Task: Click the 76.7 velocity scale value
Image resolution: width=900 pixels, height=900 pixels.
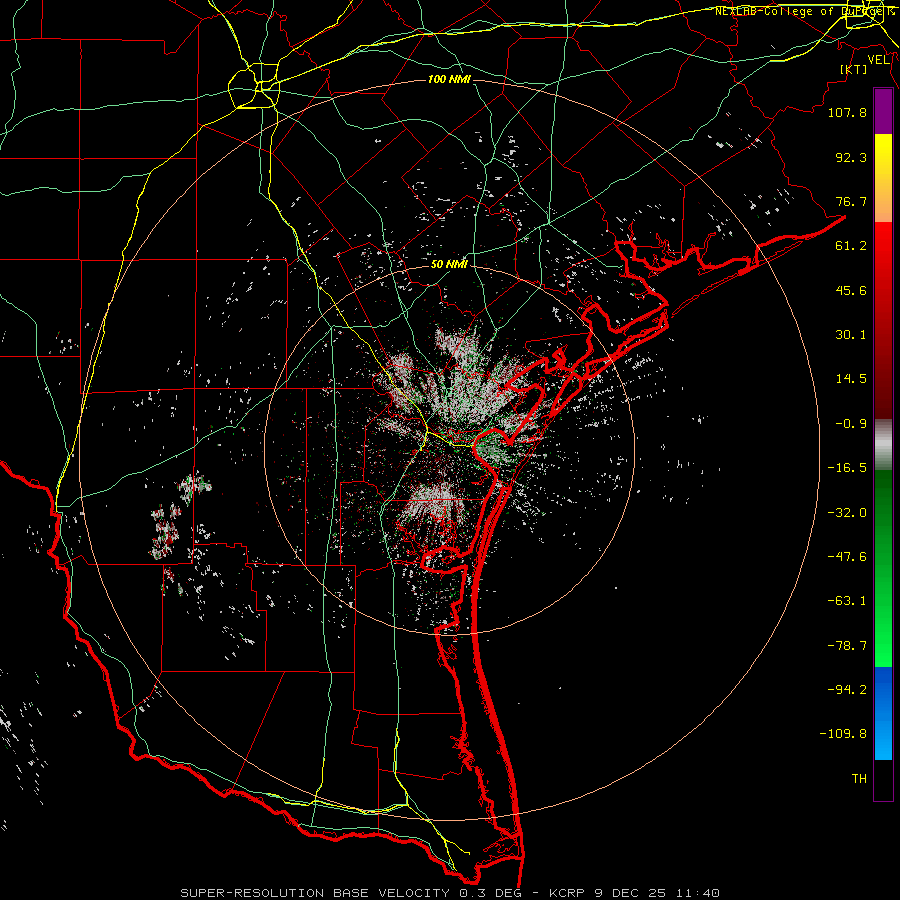Action: (851, 201)
